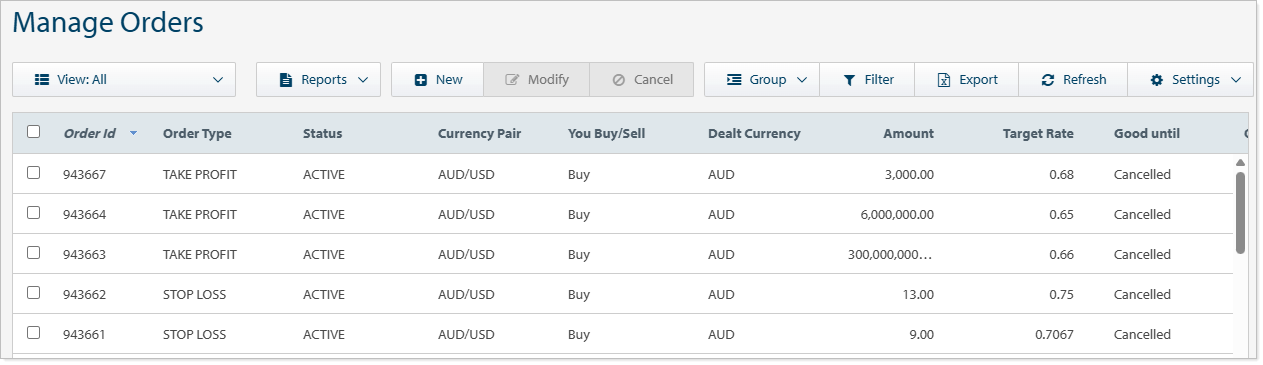Click order id 943662
Viewport: 1263px width, 365px height.
pyautogui.click(x=84, y=294)
